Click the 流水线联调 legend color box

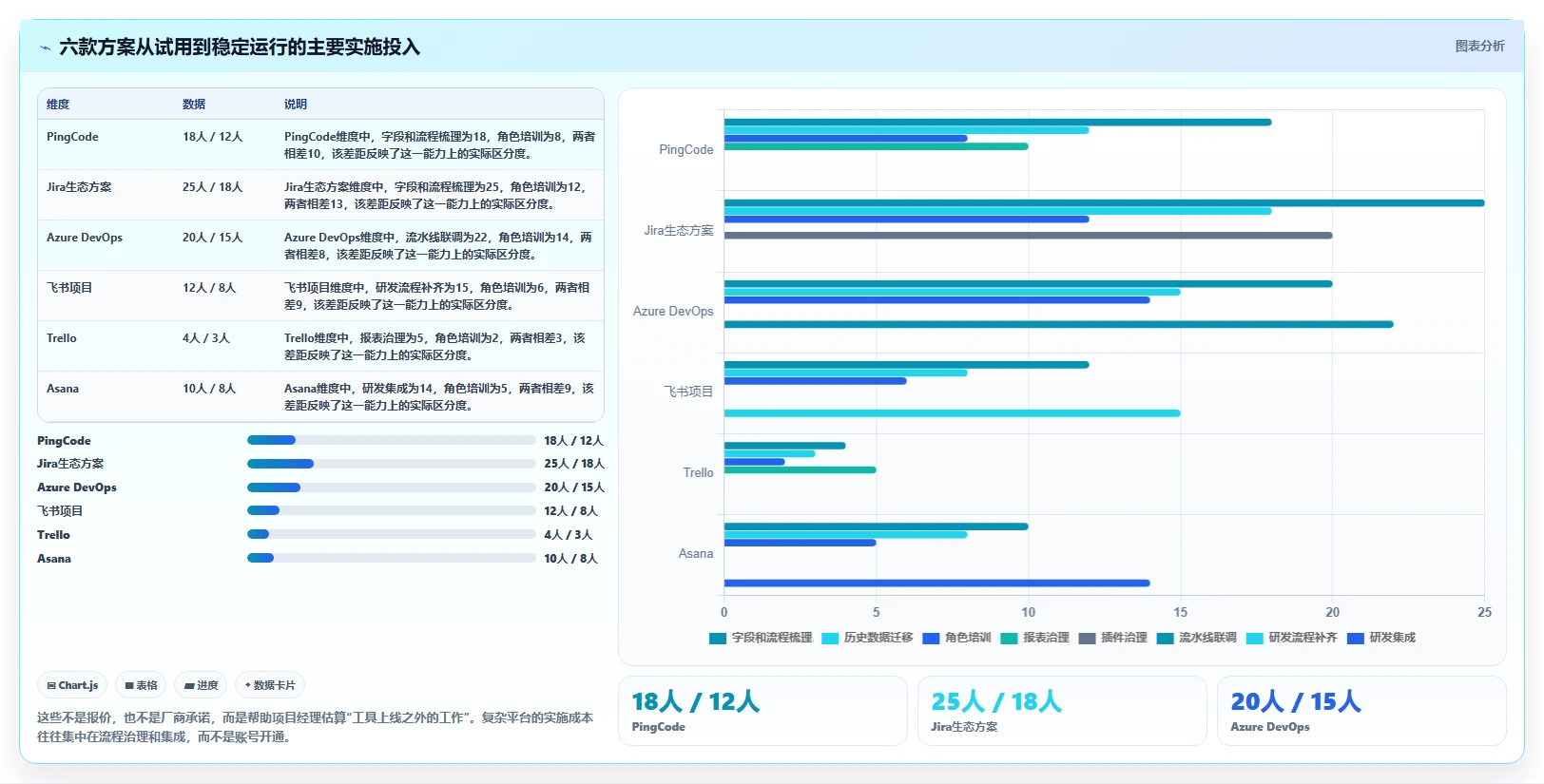pyautogui.click(x=1165, y=639)
